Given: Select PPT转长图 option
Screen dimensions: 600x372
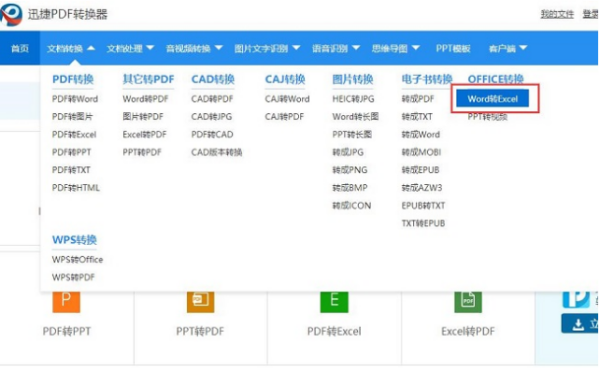Looking at the screenshot, I should [352, 134].
